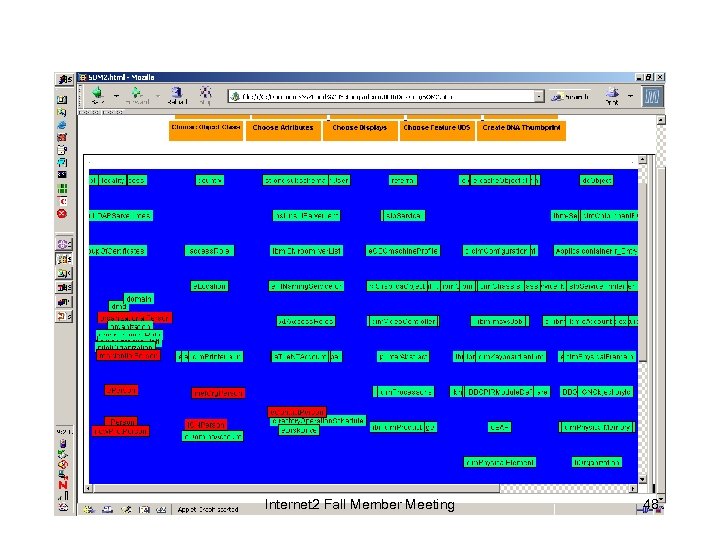
Task: Click the red ePerson node
Action: click(121, 390)
